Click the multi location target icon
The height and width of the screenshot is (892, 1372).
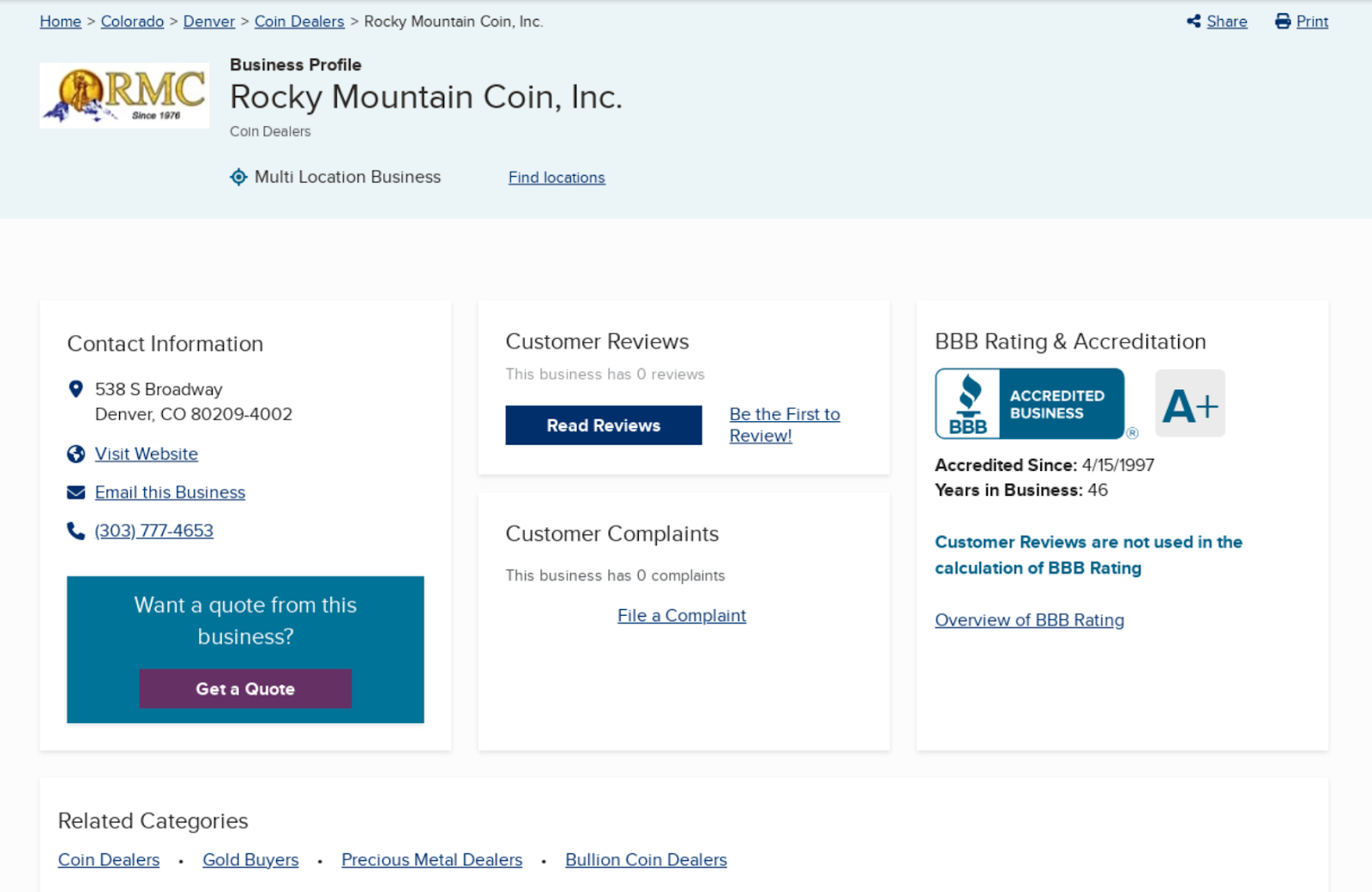click(x=238, y=177)
